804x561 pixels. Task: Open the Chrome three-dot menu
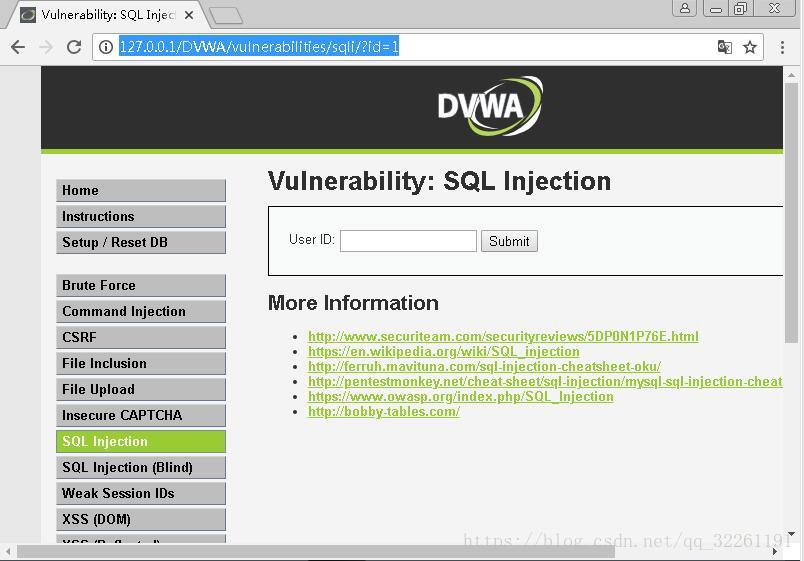click(782, 47)
